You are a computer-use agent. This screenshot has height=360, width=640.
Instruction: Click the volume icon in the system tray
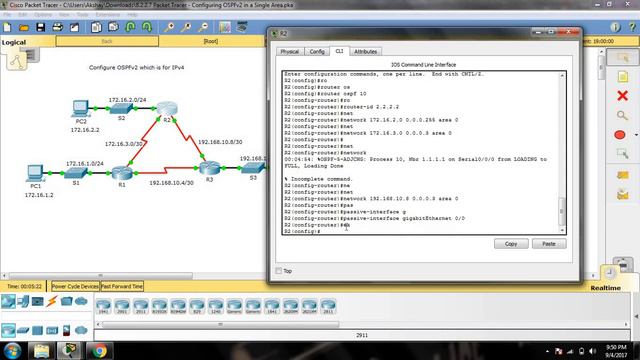(592, 351)
